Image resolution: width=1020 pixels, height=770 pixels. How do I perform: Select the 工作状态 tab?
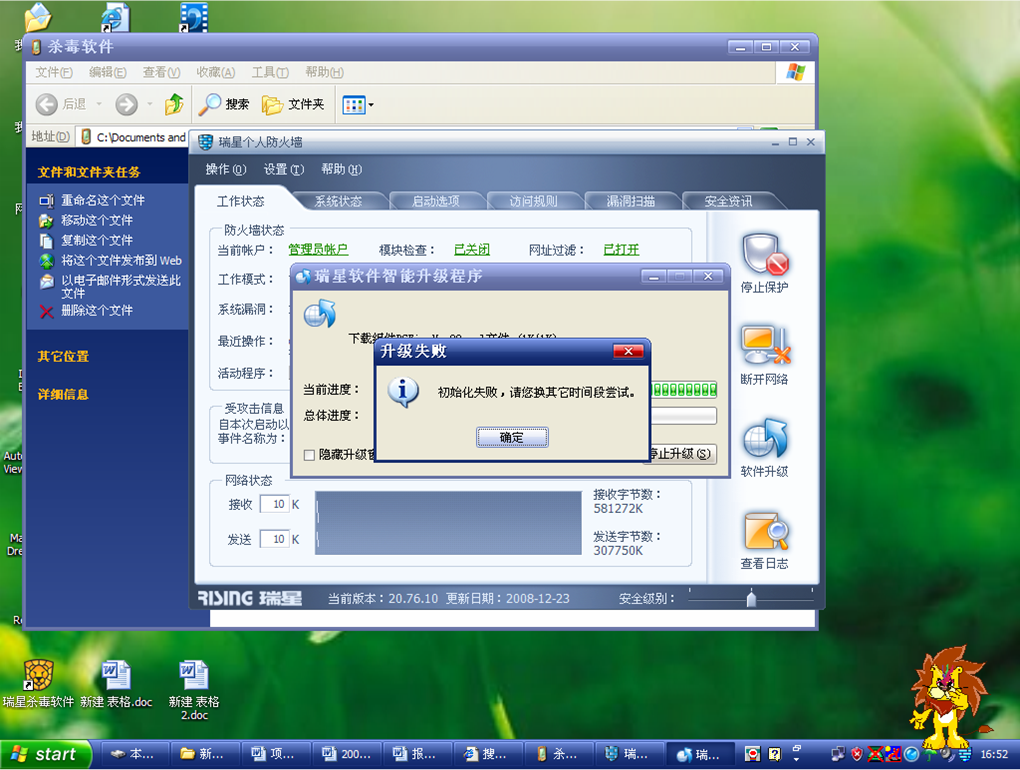[241, 201]
